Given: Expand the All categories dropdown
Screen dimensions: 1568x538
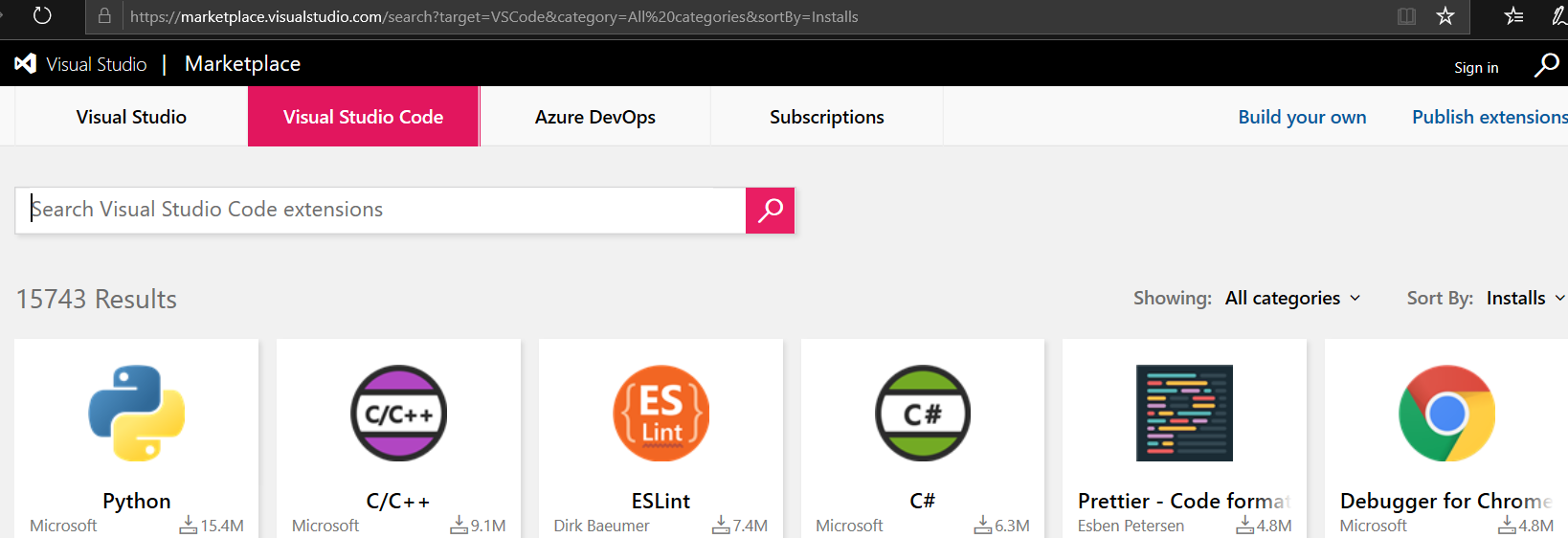Looking at the screenshot, I should click(x=1292, y=299).
